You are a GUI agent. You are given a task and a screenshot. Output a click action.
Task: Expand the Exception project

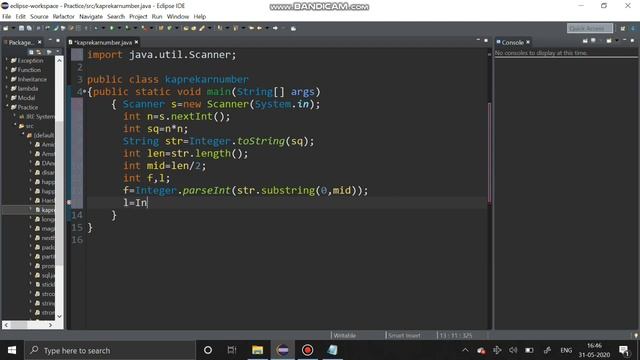(7, 60)
